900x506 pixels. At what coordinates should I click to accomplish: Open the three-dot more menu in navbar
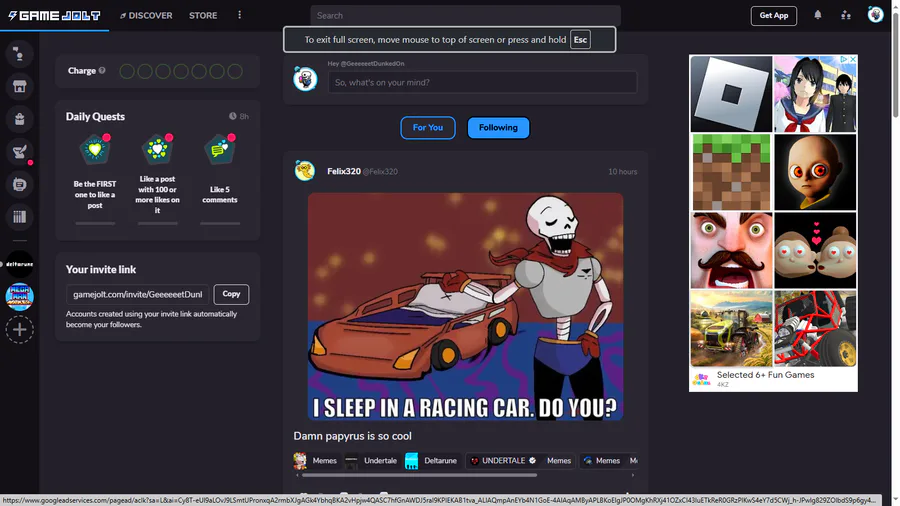coord(239,15)
